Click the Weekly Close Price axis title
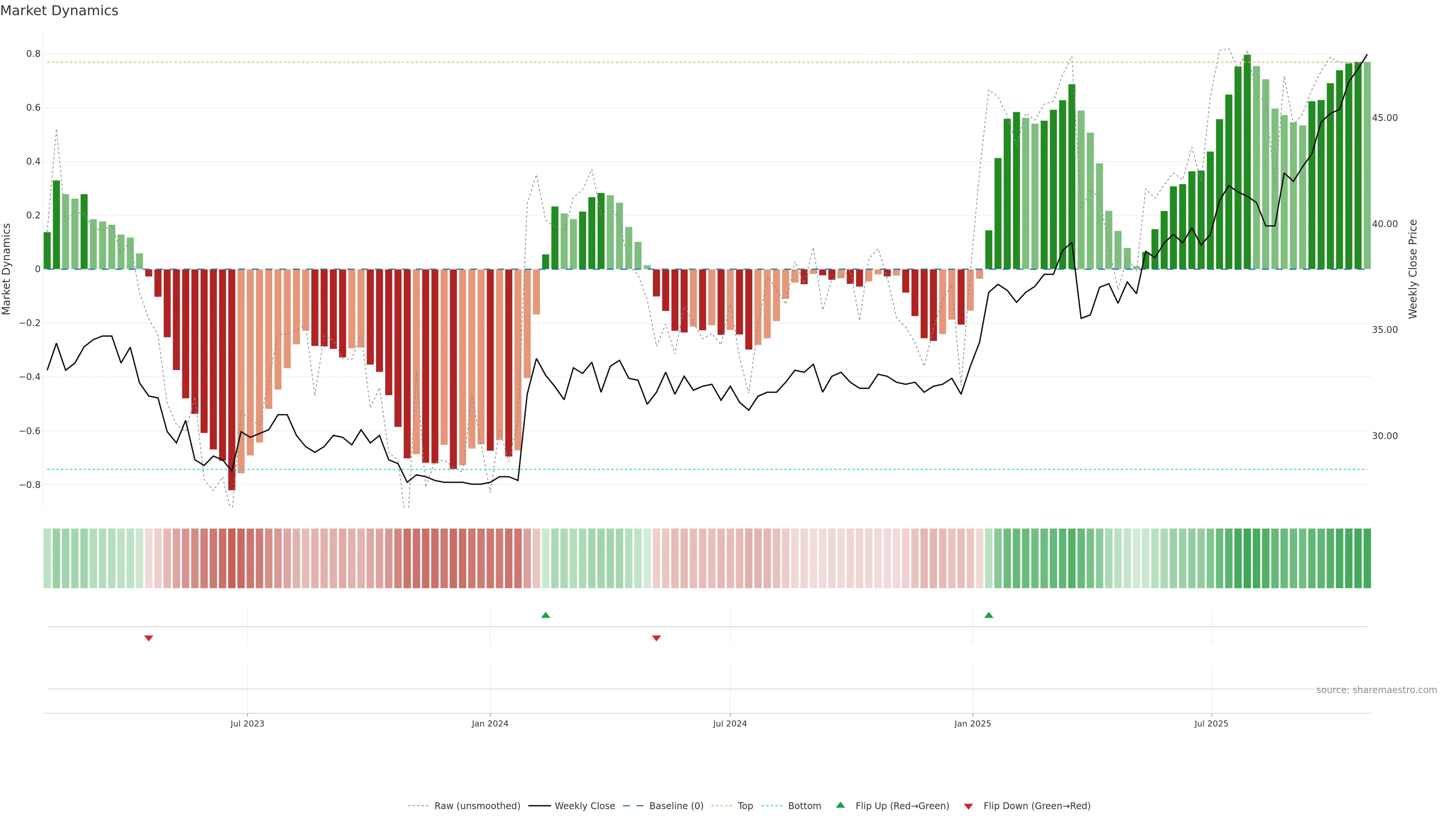The image size is (1456, 819). click(x=1412, y=269)
